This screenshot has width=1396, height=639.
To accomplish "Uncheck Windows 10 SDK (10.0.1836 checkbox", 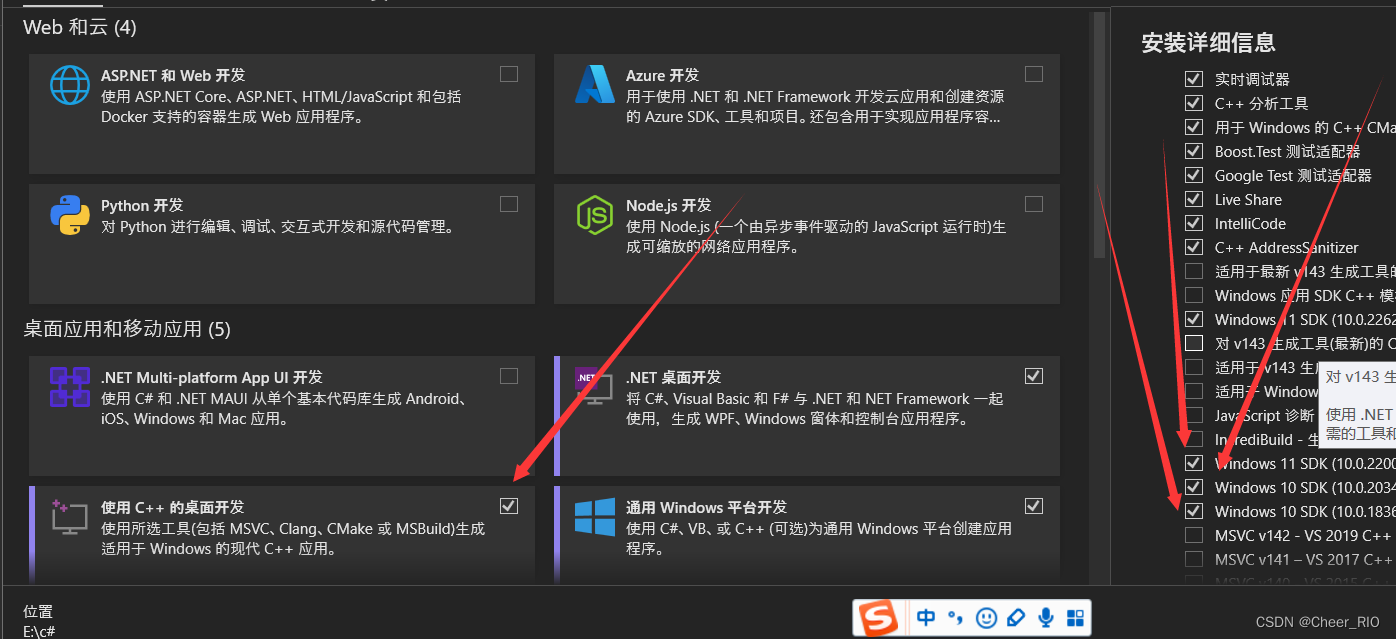I will (1194, 511).
